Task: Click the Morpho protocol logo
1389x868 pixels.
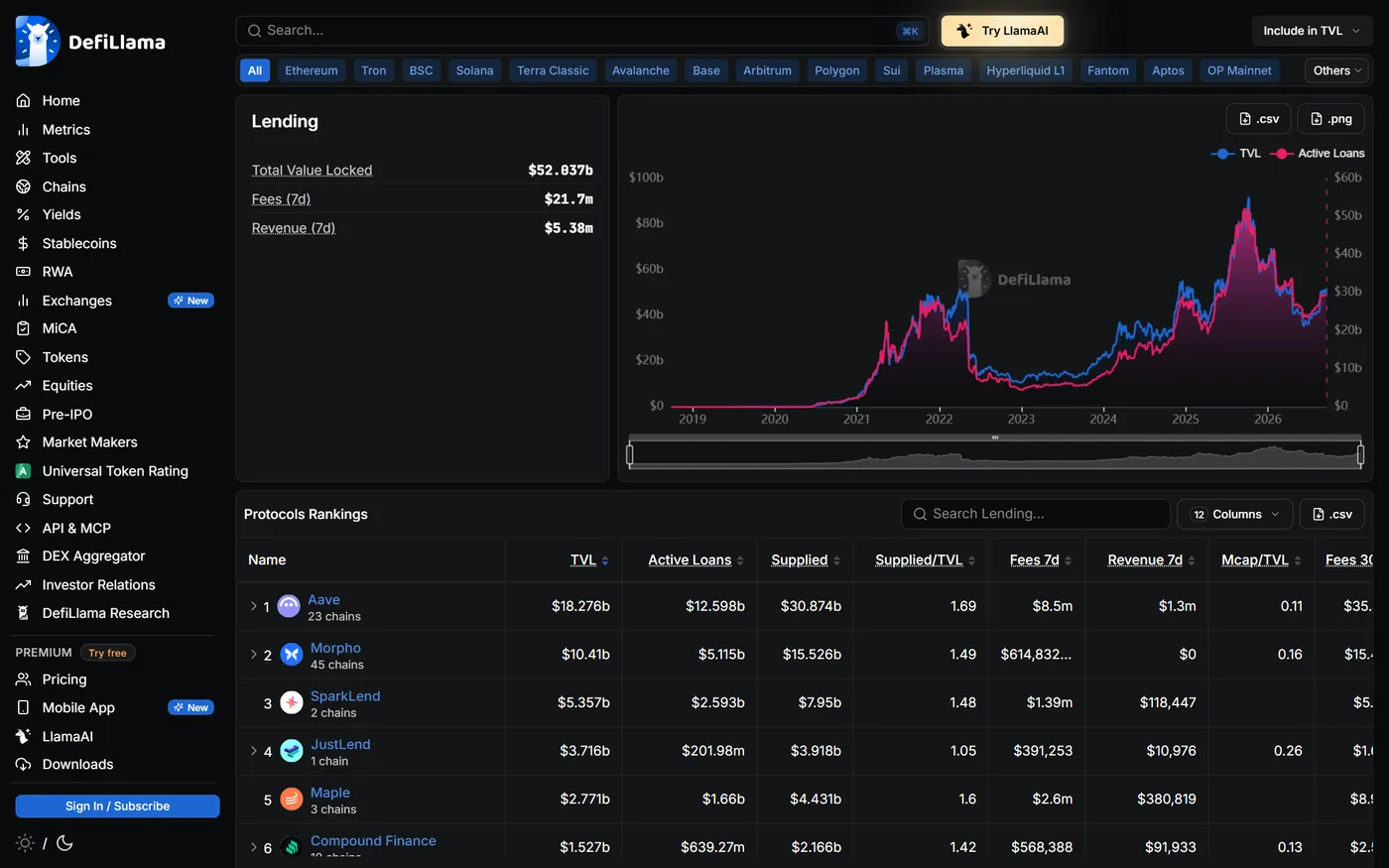Action: (x=292, y=655)
